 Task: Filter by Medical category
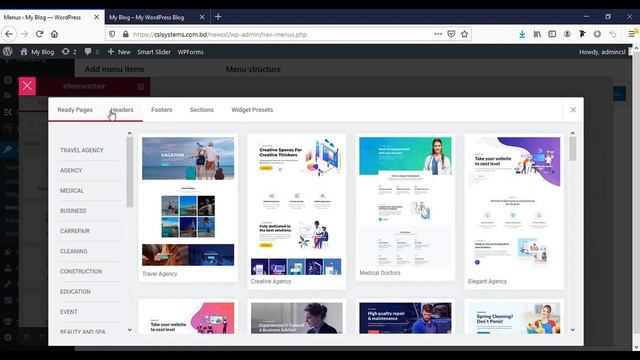(72, 191)
